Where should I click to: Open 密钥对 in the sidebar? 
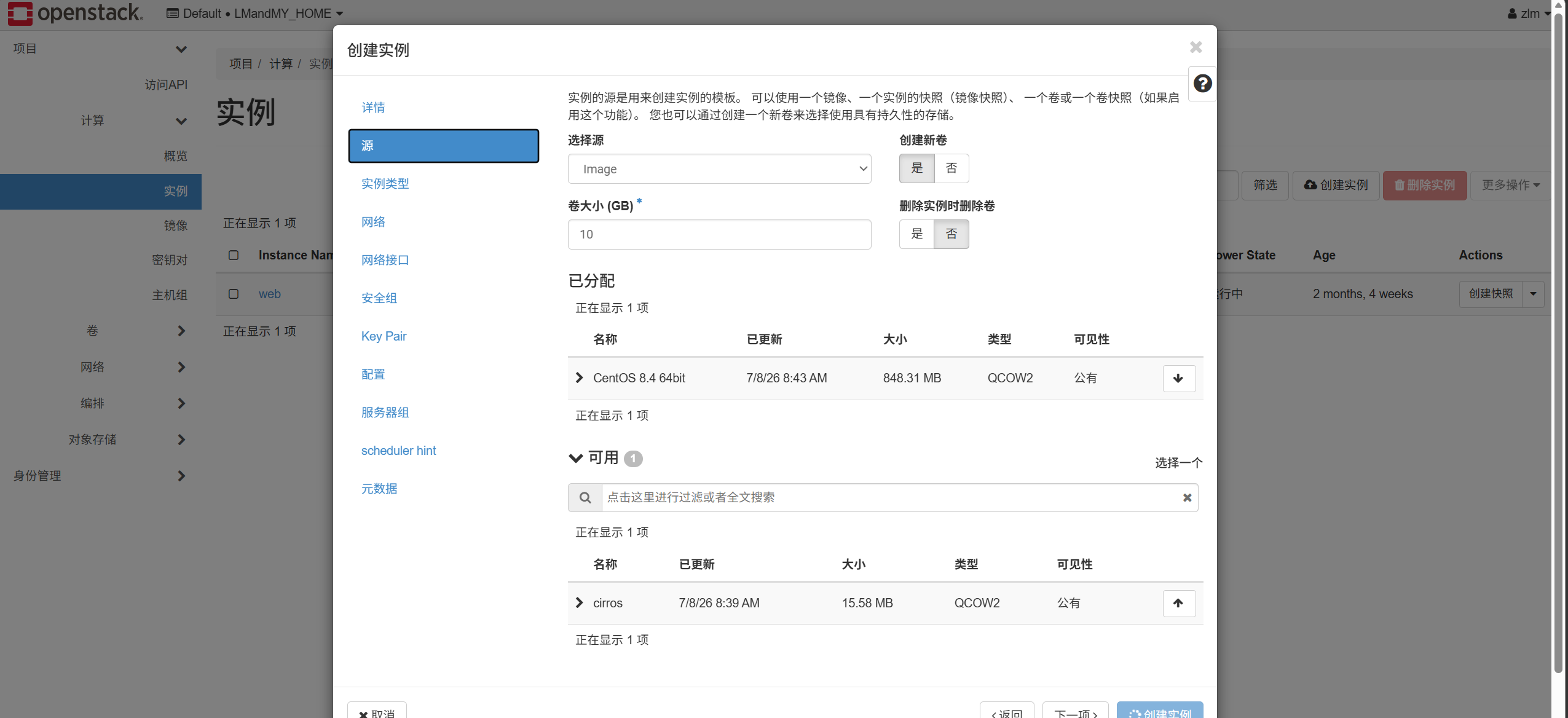tap(170, 261)
